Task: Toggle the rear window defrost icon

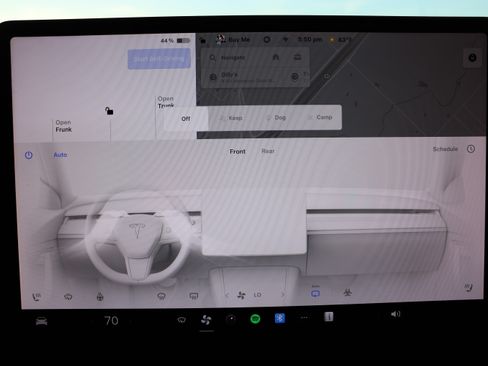Action: [193, 295]
